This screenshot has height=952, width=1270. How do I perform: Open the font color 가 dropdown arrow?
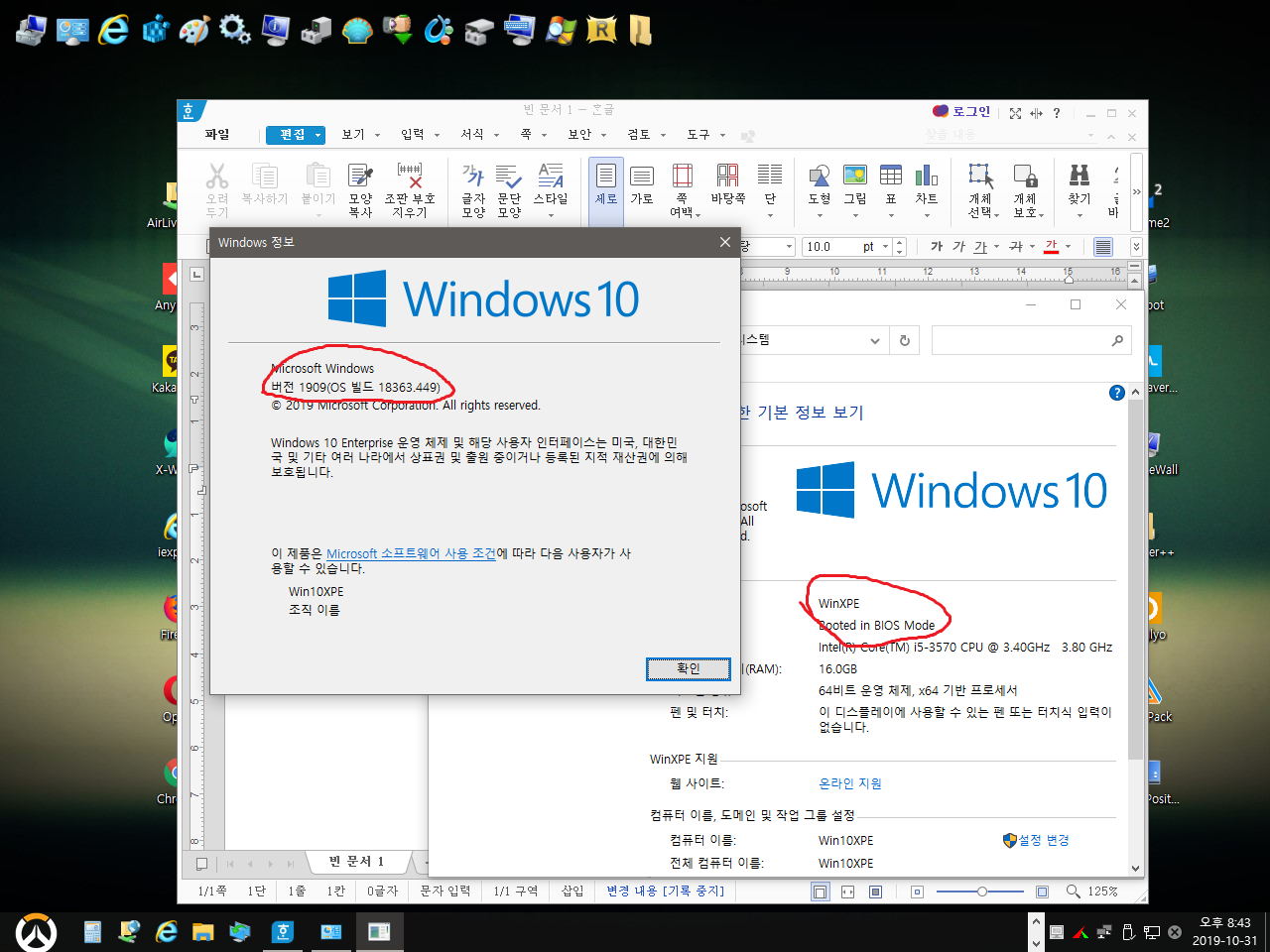click(x=1068, y=246)
